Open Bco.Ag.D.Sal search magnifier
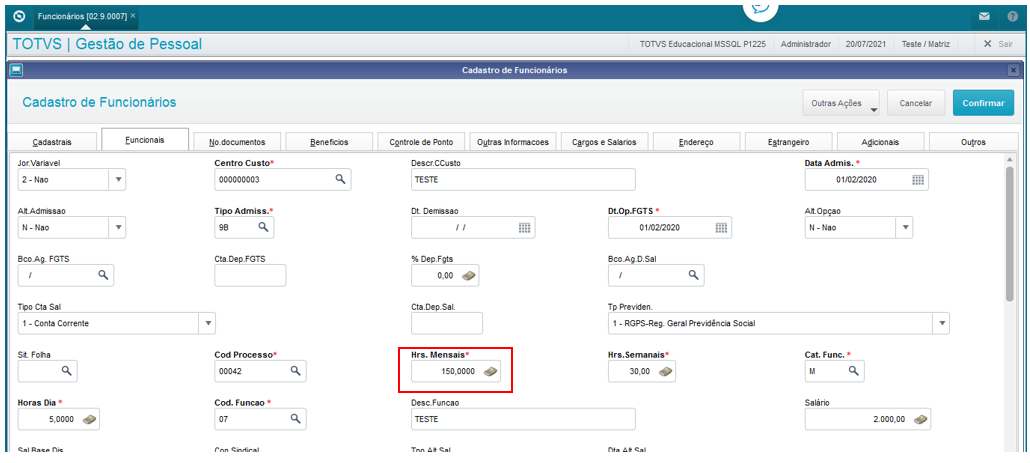The height and width of the screenshot is (463, 1030). (692, 275)
